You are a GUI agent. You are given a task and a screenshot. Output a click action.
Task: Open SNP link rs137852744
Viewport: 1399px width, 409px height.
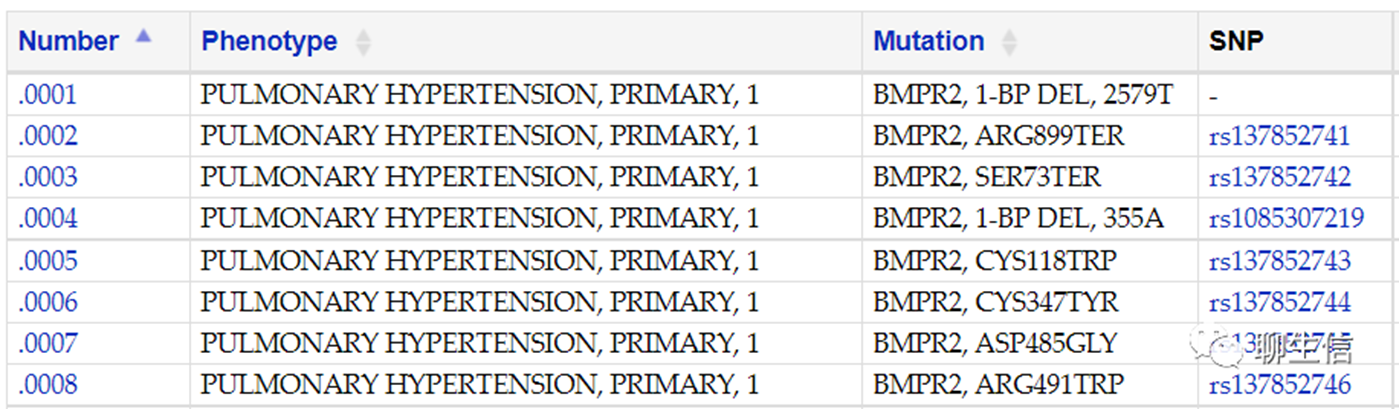[x=1280, y=303]
